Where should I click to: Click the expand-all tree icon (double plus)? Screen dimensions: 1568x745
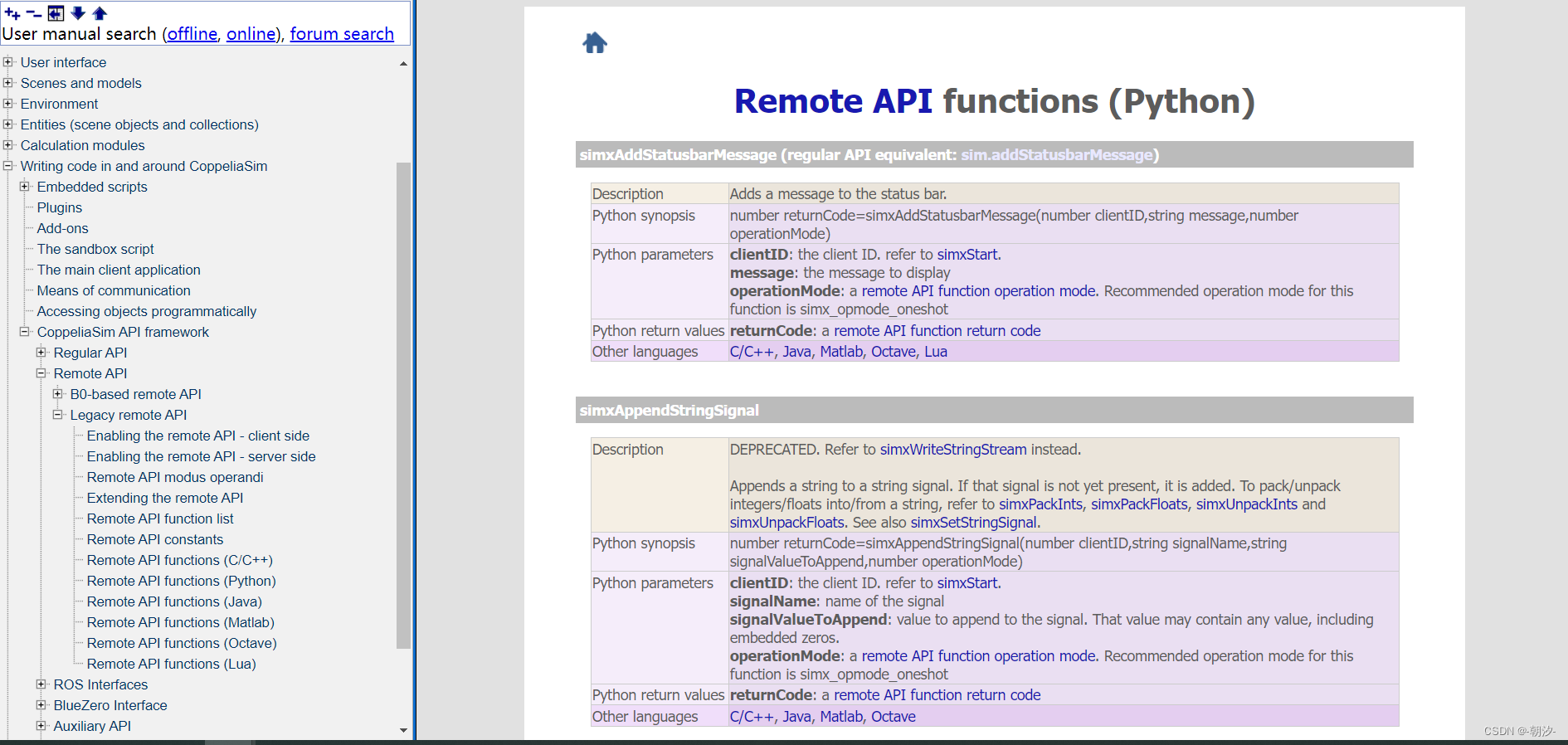point(12,13)
